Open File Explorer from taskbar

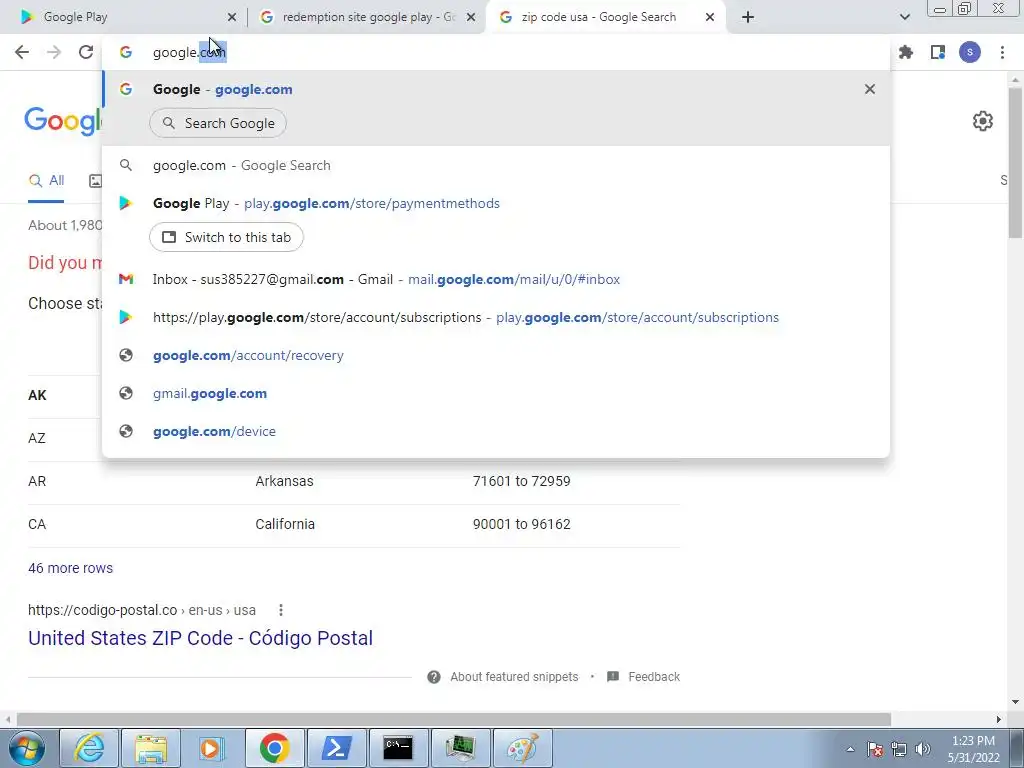(x=151, y=748)
